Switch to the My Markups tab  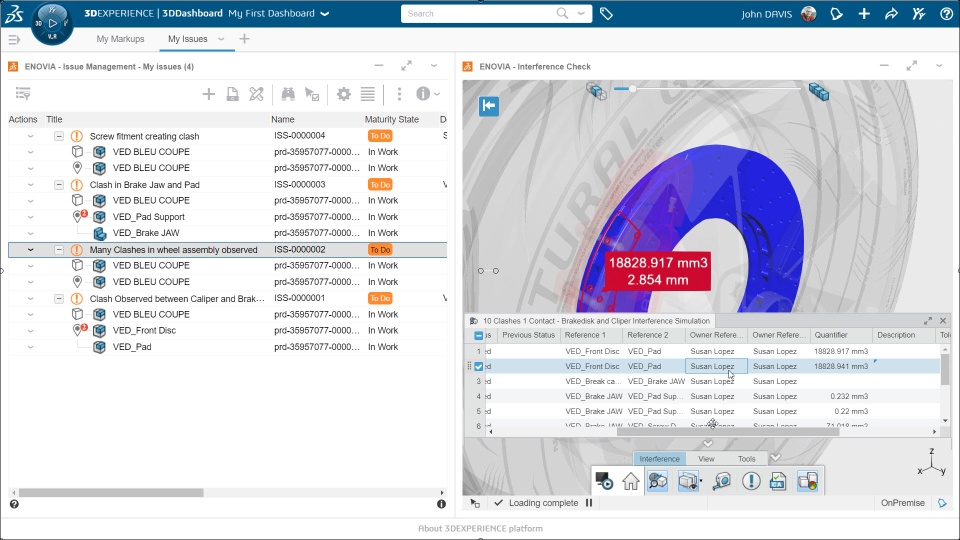click(120, 39)
